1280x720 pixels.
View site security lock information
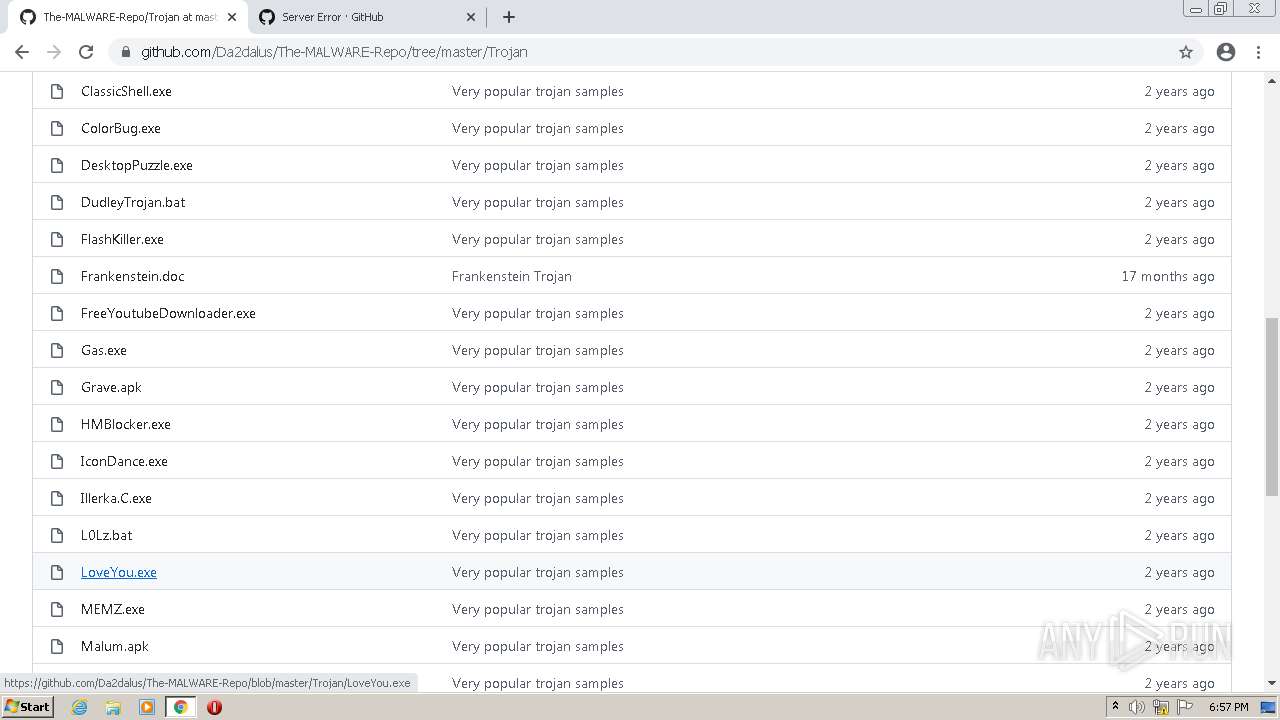point(125,52)
